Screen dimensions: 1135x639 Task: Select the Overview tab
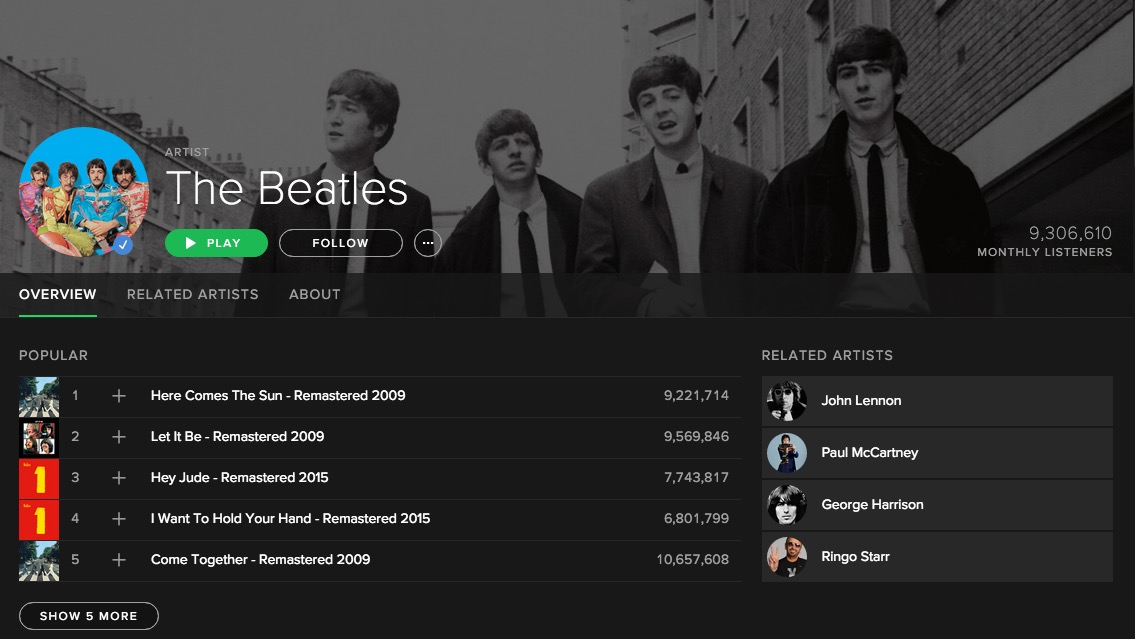coord(58,294)
